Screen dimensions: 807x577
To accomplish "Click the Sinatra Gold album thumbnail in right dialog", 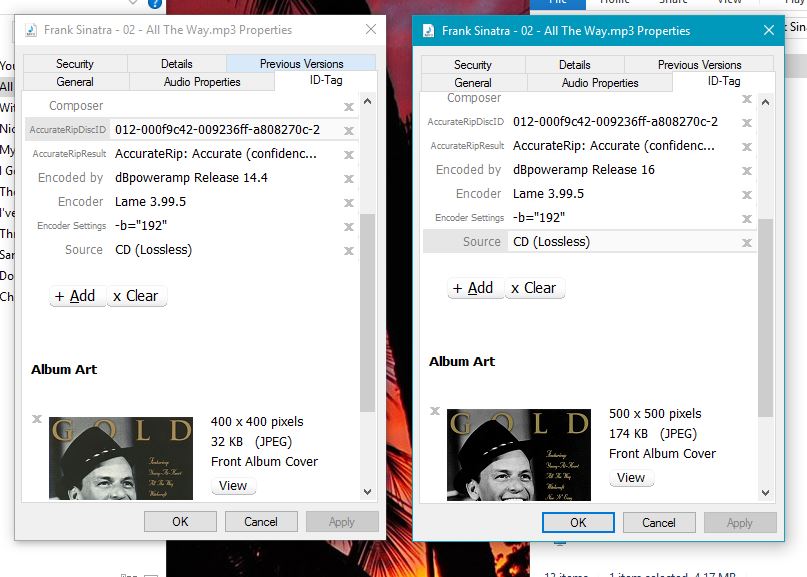I will point(518,455).
